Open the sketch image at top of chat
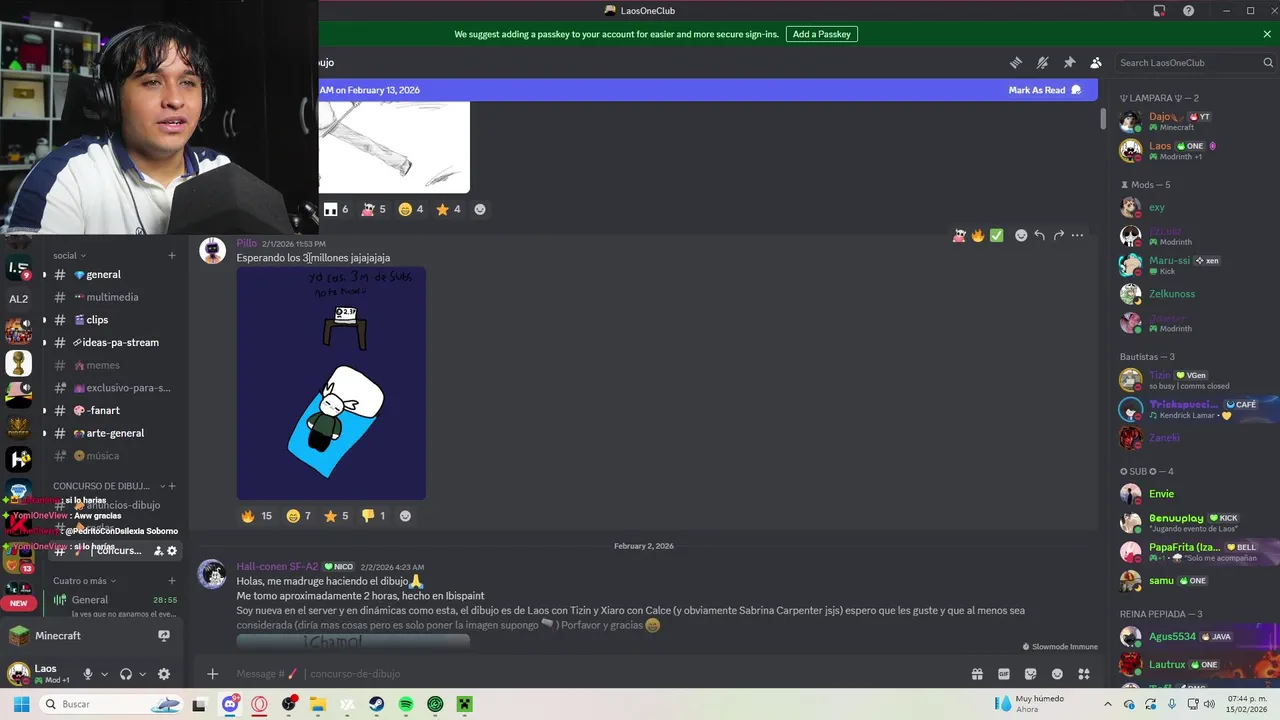This screenshot has height=720, width=1280. [x=394, y=147]
